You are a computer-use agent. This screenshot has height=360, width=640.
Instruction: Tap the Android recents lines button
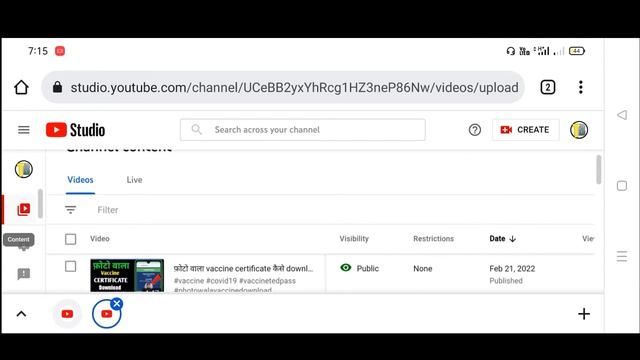click(622, 256)
